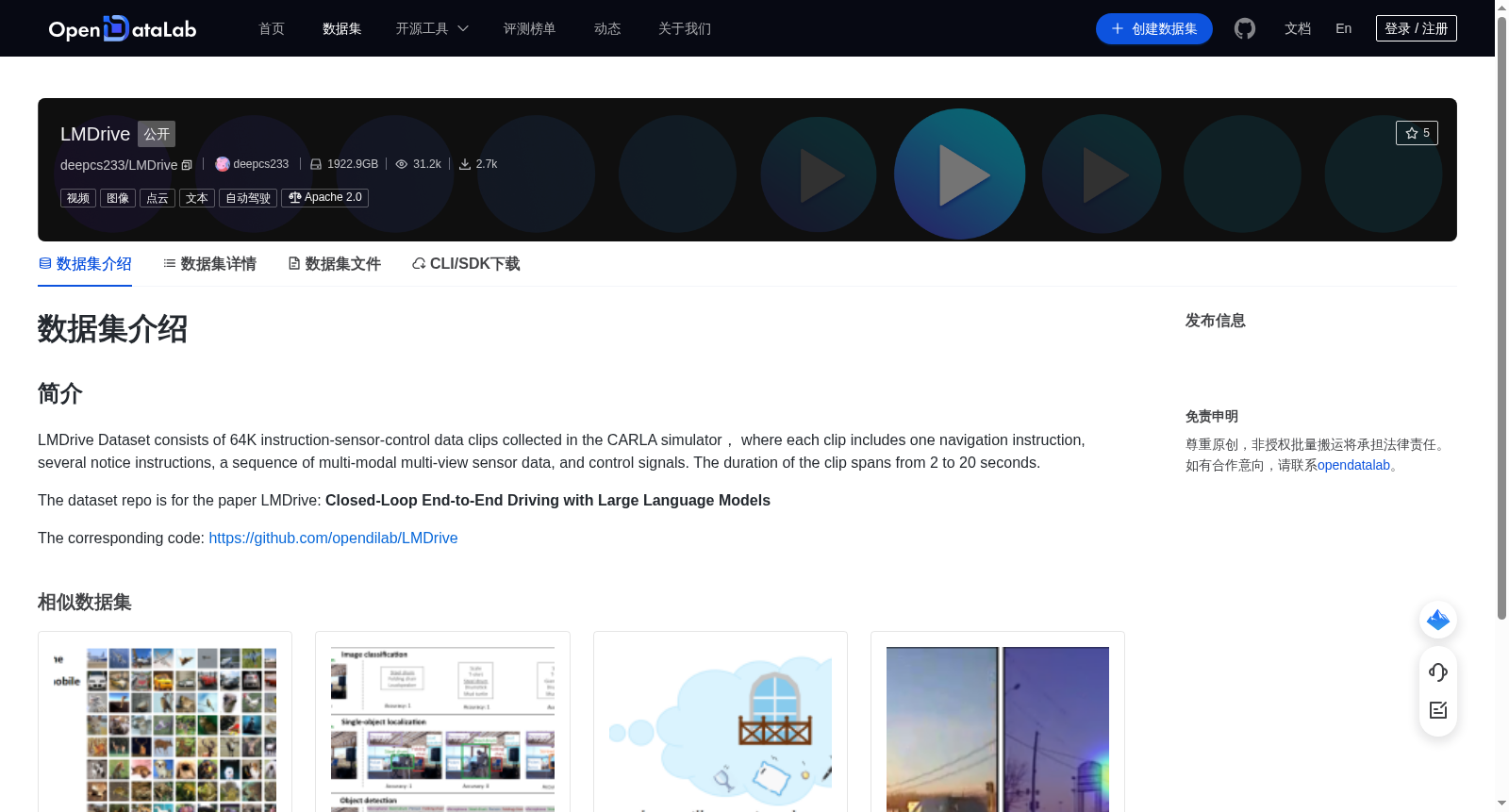Click the Apache 2.0 license tag
Screen dimensions: 1509x812
pos(324,198)
